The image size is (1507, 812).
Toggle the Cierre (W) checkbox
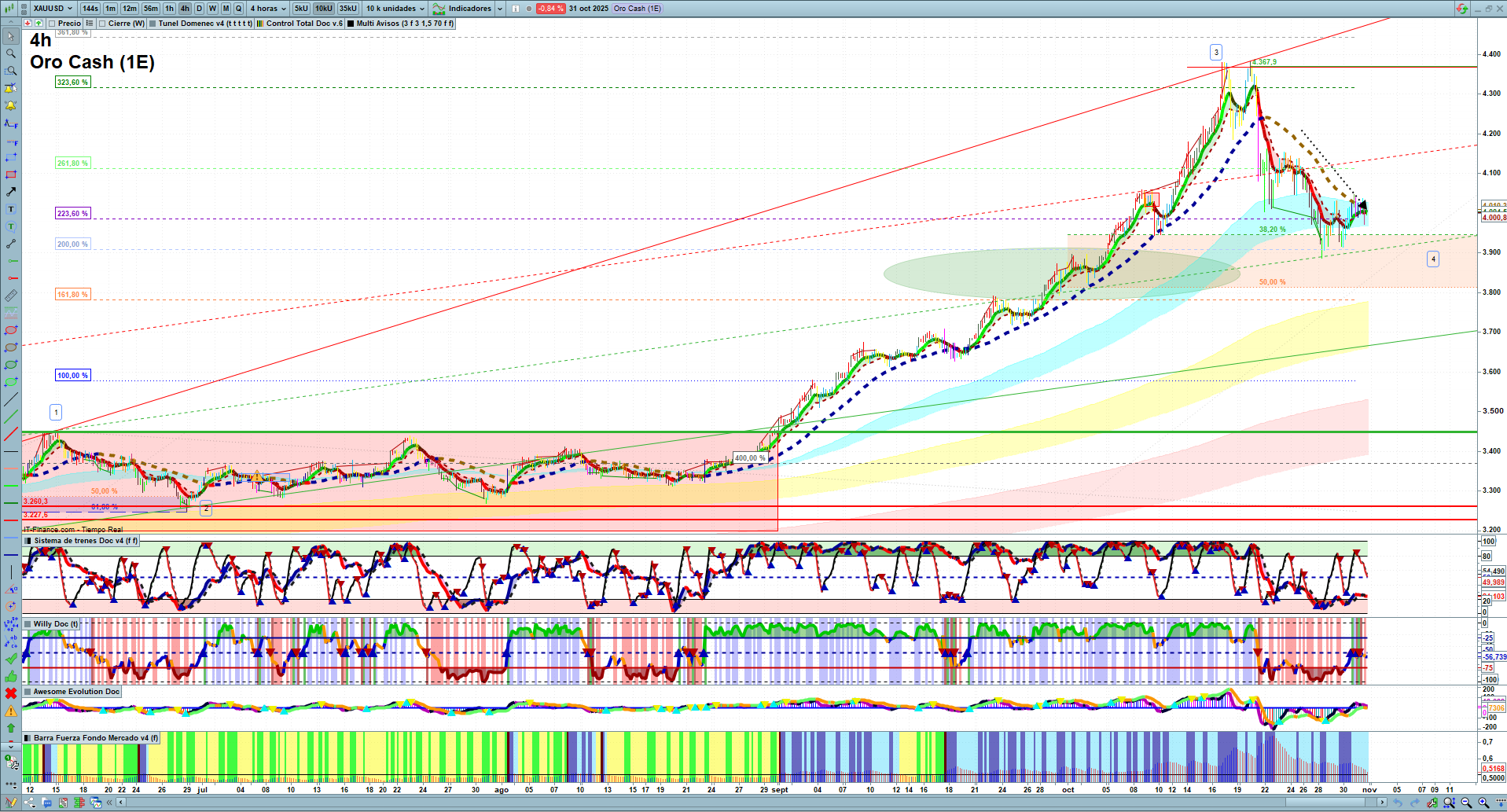coord(102,24)
